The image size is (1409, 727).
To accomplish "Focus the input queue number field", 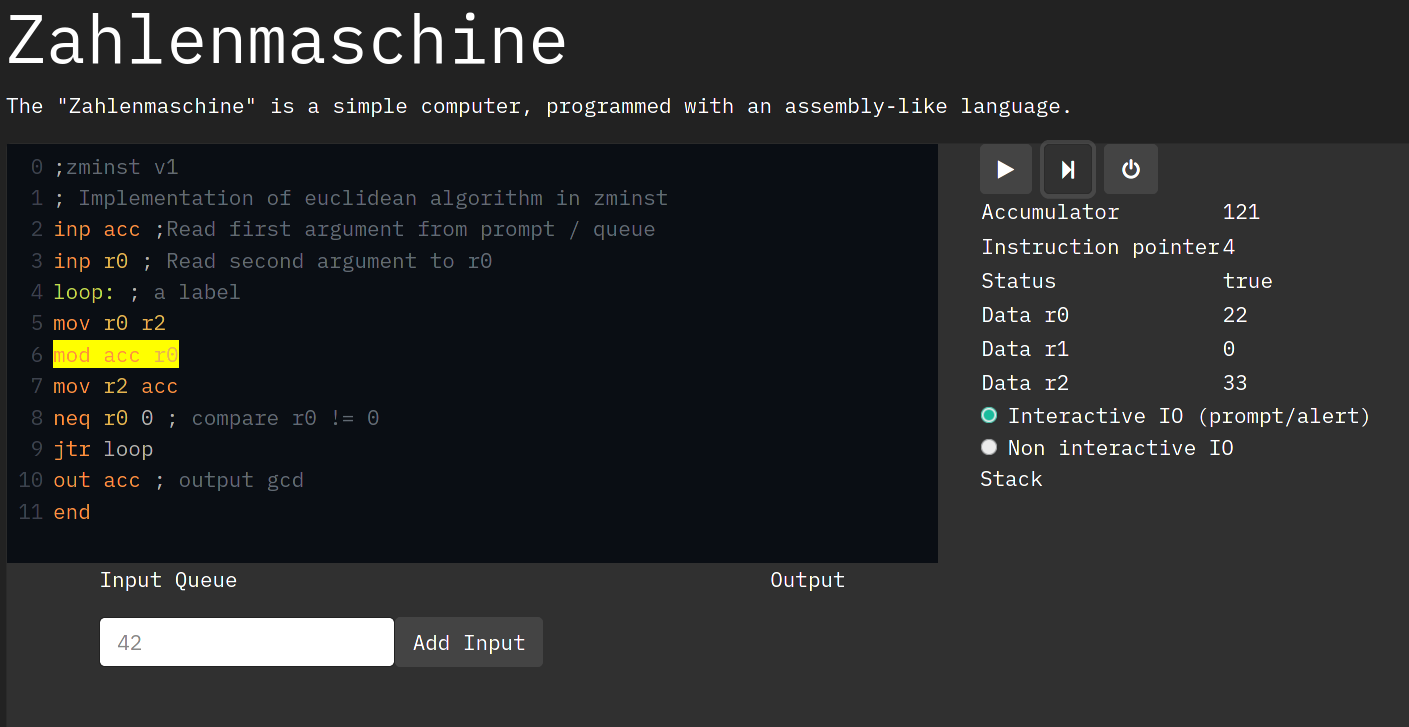I will [x=246, y=642].
